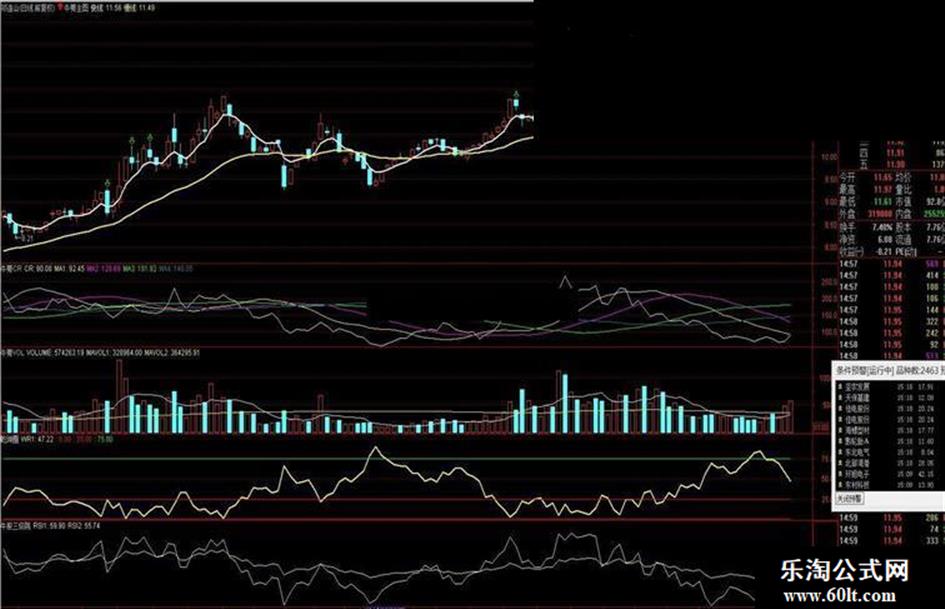945x609 pixels.
Task: Click the RSI1 RSI2 indicator label
Action: pyautogui.click(x=51, y=526)
